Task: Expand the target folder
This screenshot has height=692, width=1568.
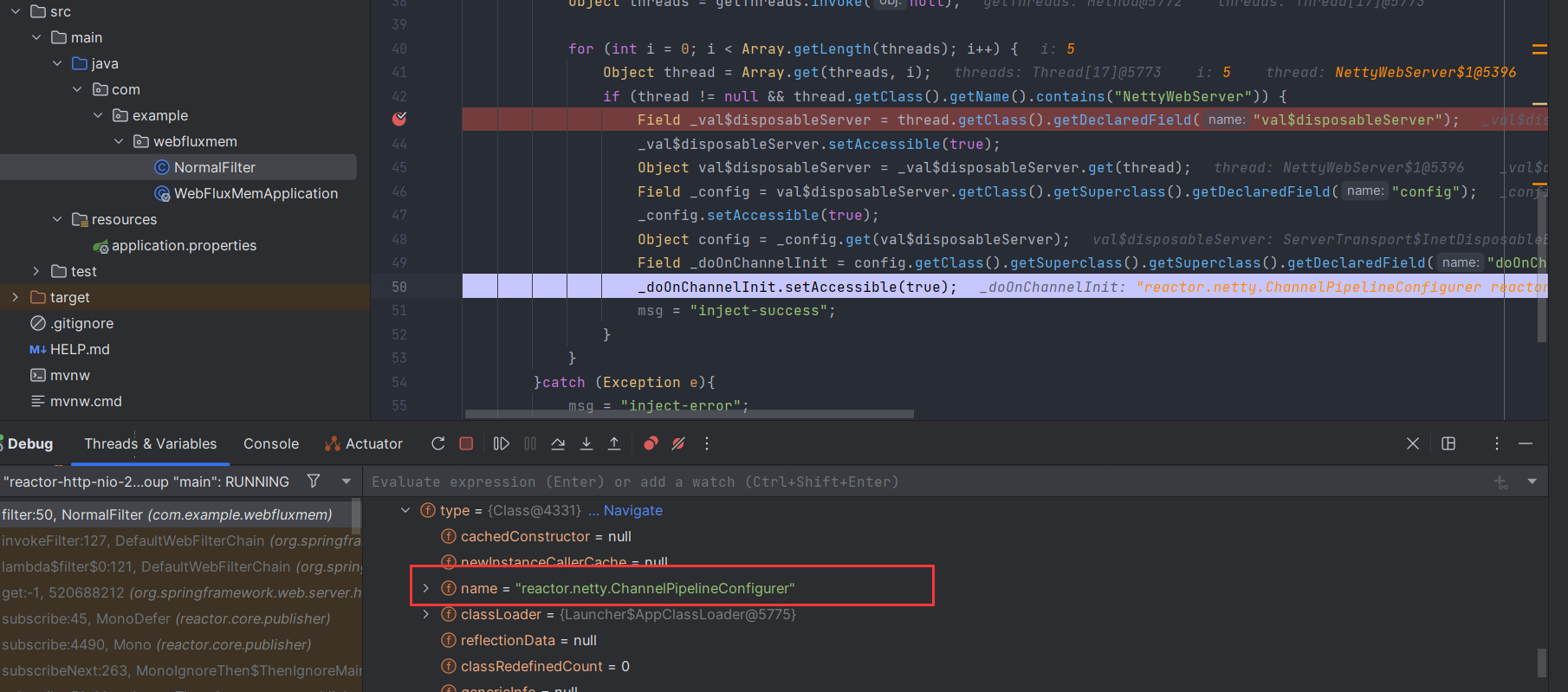Action: point(15,297)
